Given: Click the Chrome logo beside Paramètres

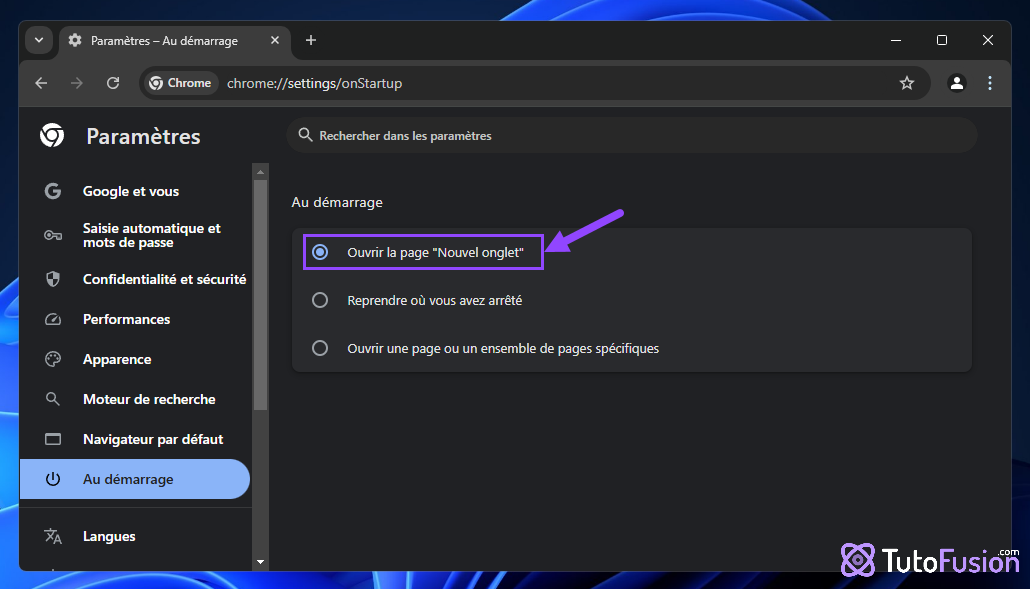Looking at the screenshot, I should click(x=52, y=135).
